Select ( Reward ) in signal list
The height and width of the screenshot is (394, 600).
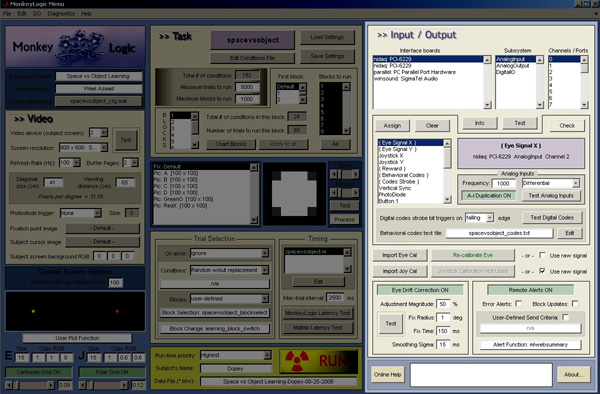pyautogui.click(x=411, y=169)
